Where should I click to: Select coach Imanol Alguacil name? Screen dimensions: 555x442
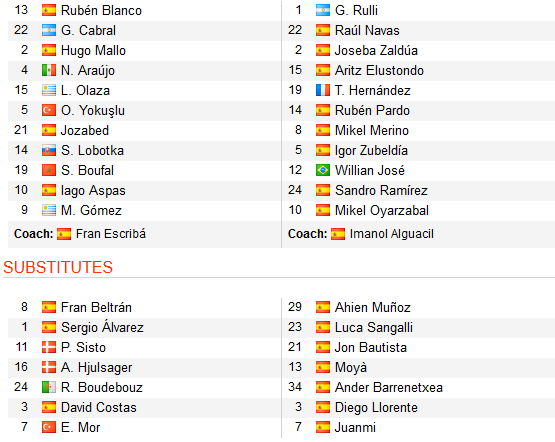[391, 234]
